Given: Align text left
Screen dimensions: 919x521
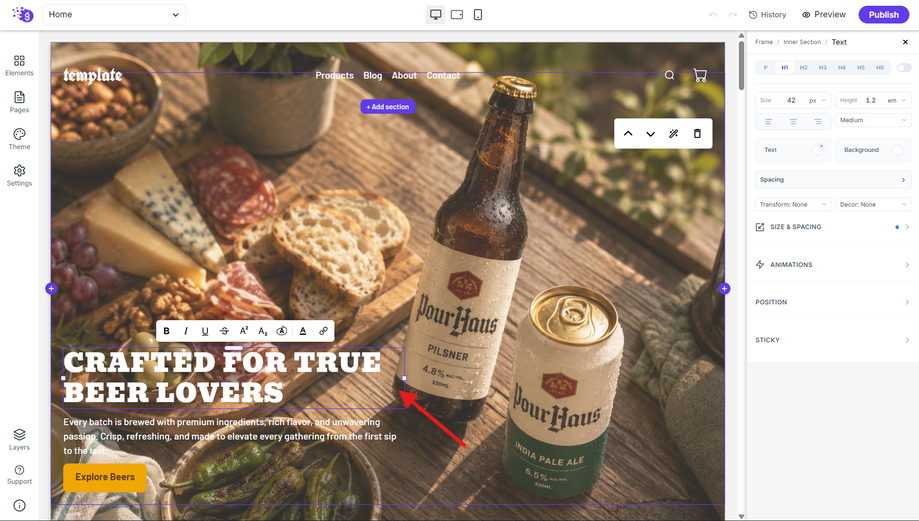Looking at the screenshot, I should 768,121.
